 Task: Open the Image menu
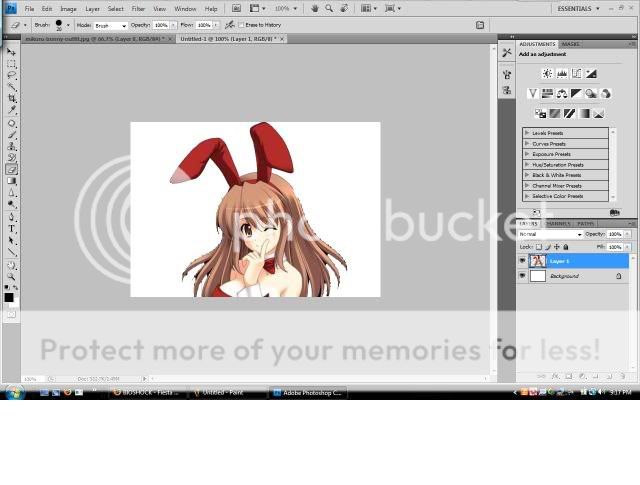point(69,9)
